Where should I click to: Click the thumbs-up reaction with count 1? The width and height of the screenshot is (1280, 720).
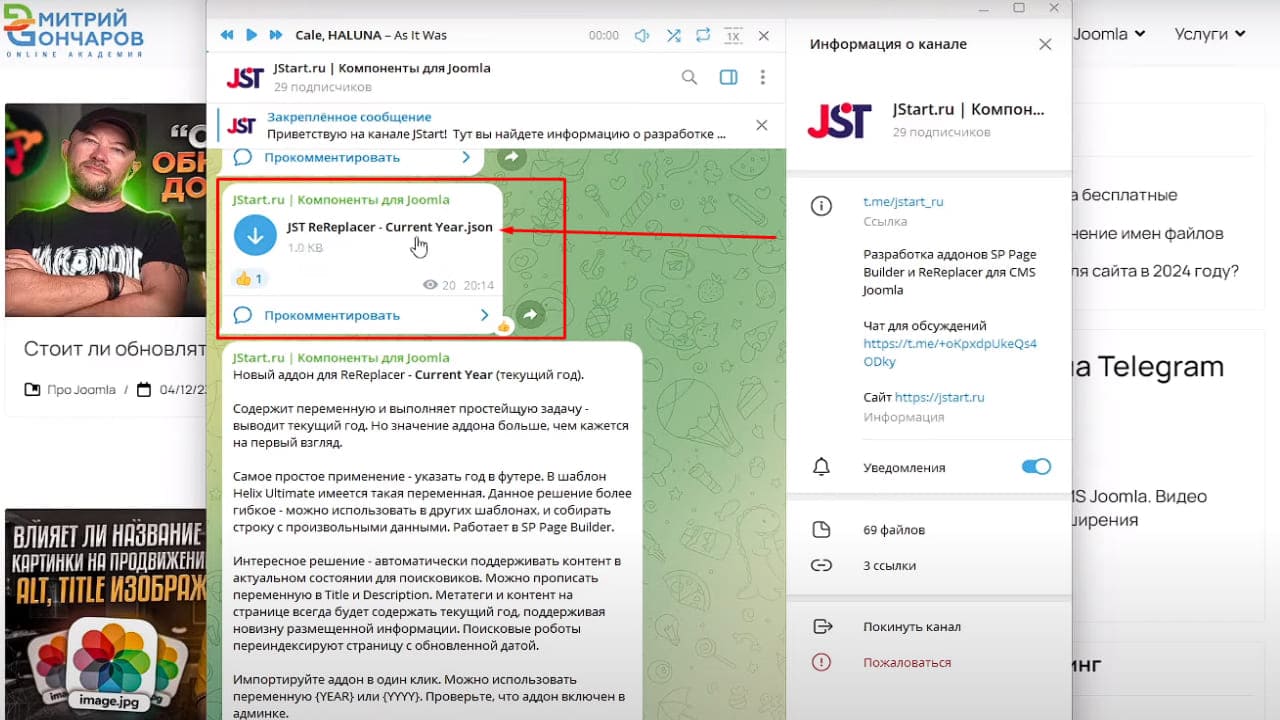tap(248, 279)
